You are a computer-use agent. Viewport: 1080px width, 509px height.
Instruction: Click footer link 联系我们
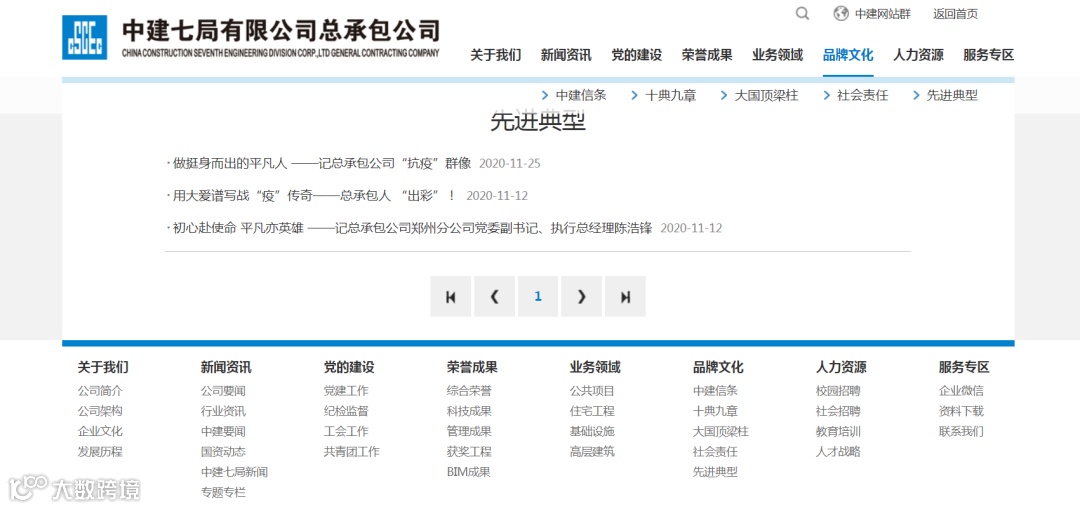pyautogui.click(x=962, y=431)
